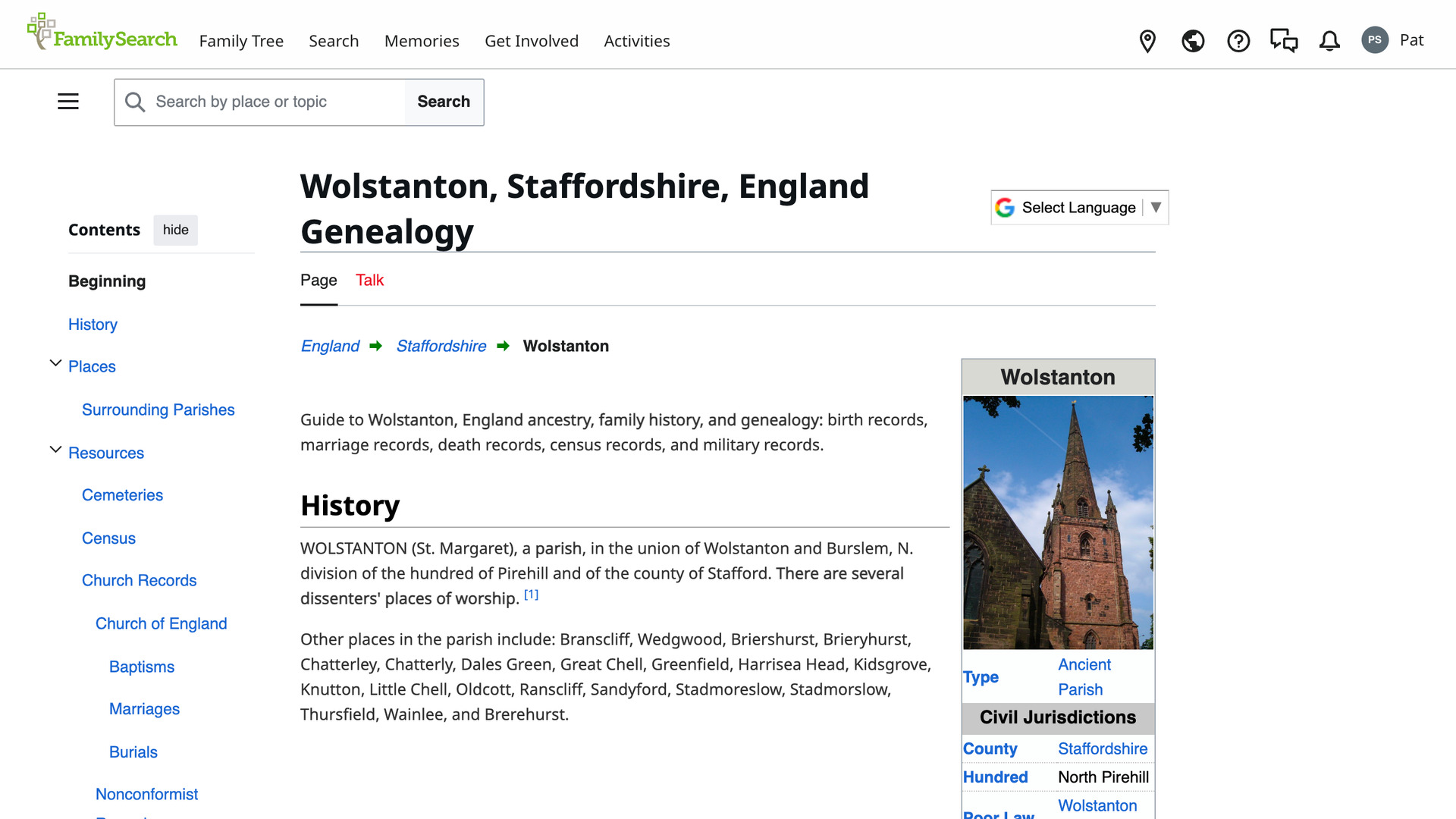Open the Ancient Parish type link

(x=1084, y=677)
